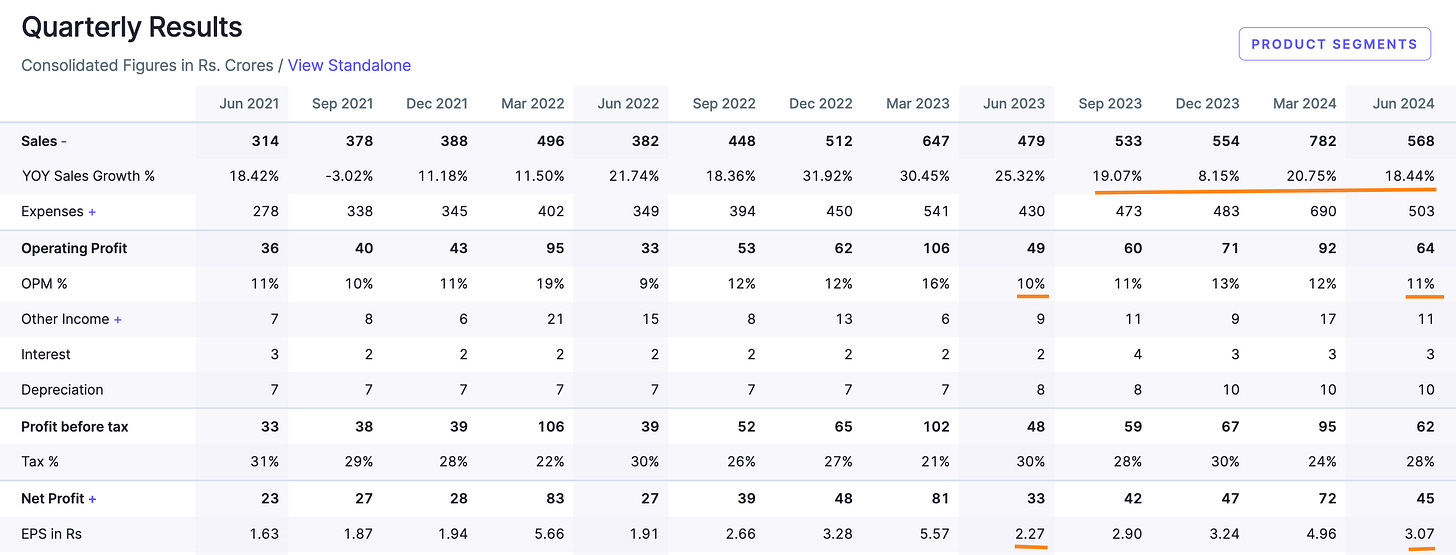1456x555 pixels.
Task: Click the YOY growth value 8.15%
Action: tap(1217, 176)
